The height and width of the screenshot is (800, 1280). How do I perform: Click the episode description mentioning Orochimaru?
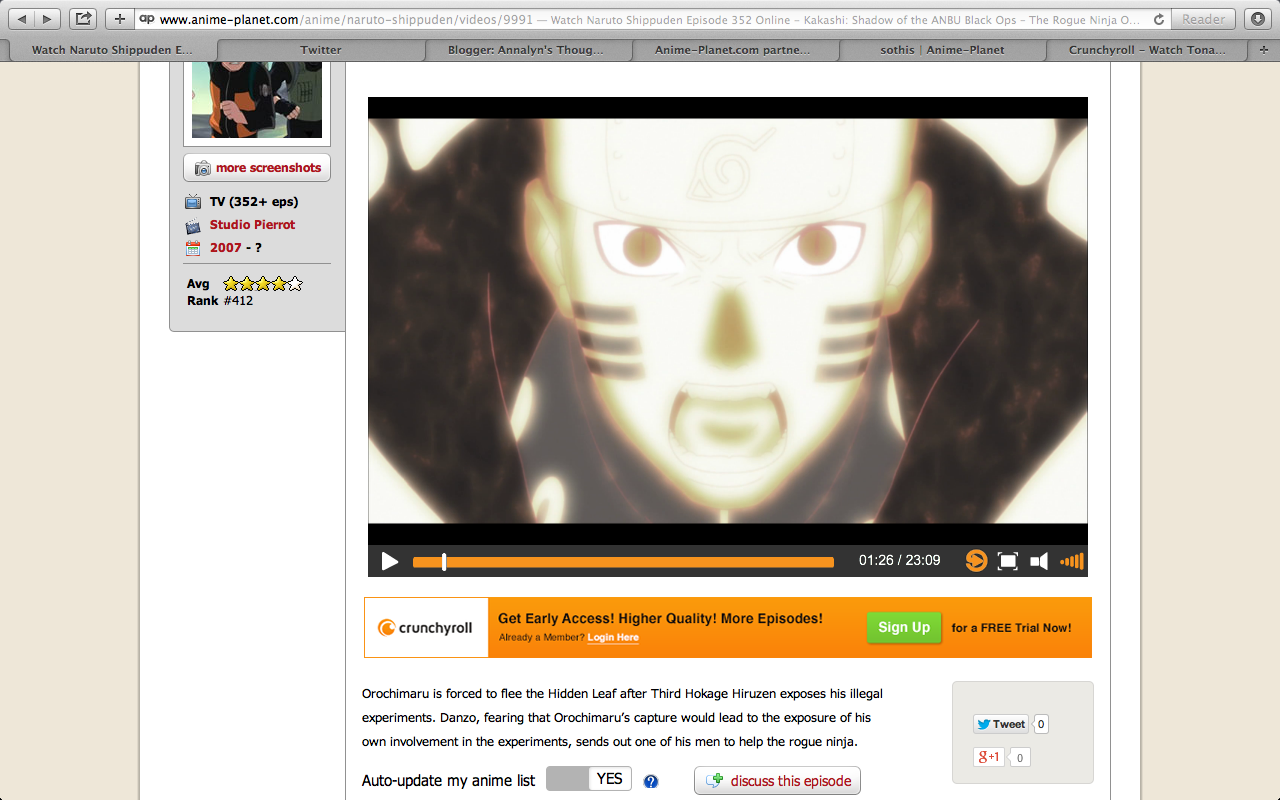(x=622, y=717)
